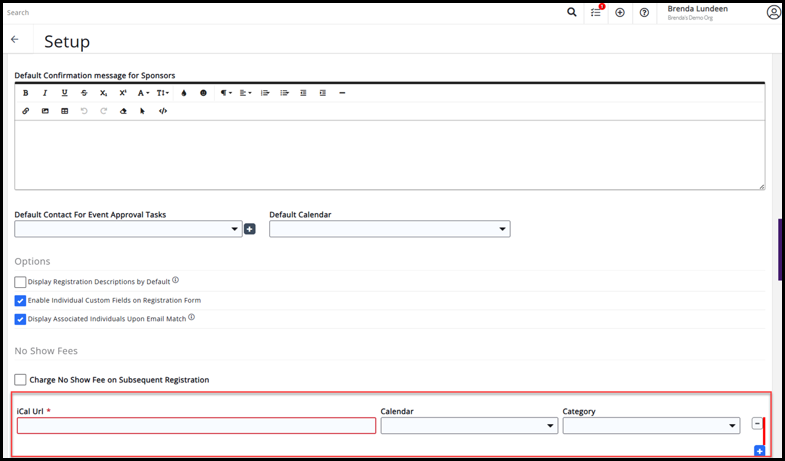Click the Insert Link icon
This screenshot has width=785, height=461.
point(26,111)
